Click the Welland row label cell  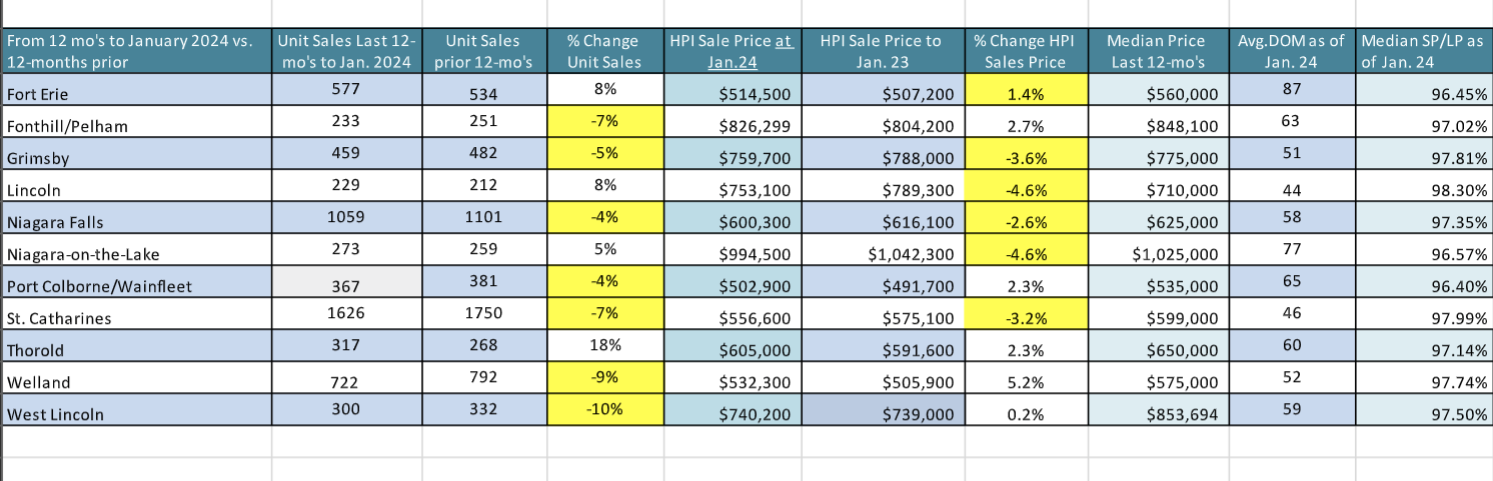click(x=135, y=381)
